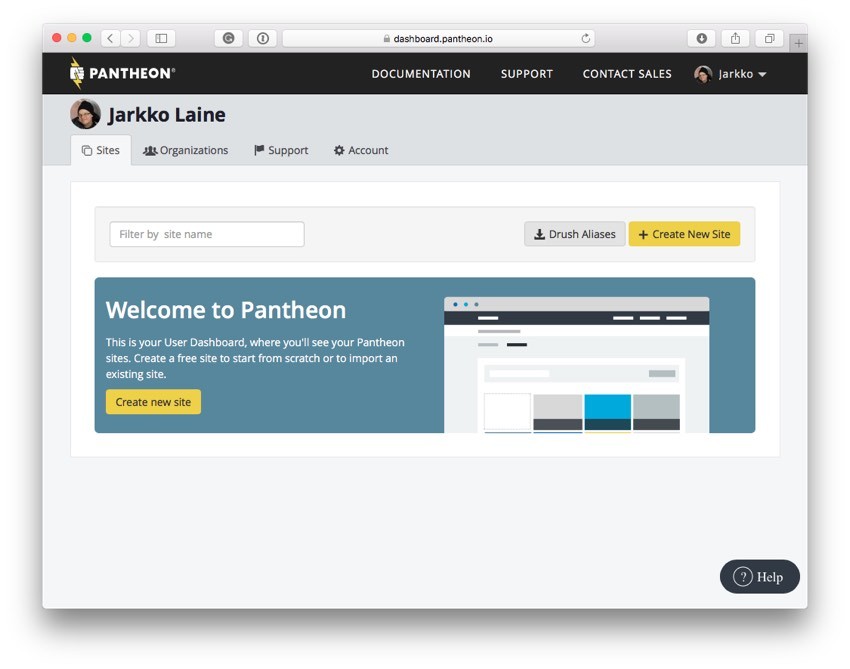This screenshot has width=850, height=669.
Task: Download Drush Aliases
Action: (575, 234)
